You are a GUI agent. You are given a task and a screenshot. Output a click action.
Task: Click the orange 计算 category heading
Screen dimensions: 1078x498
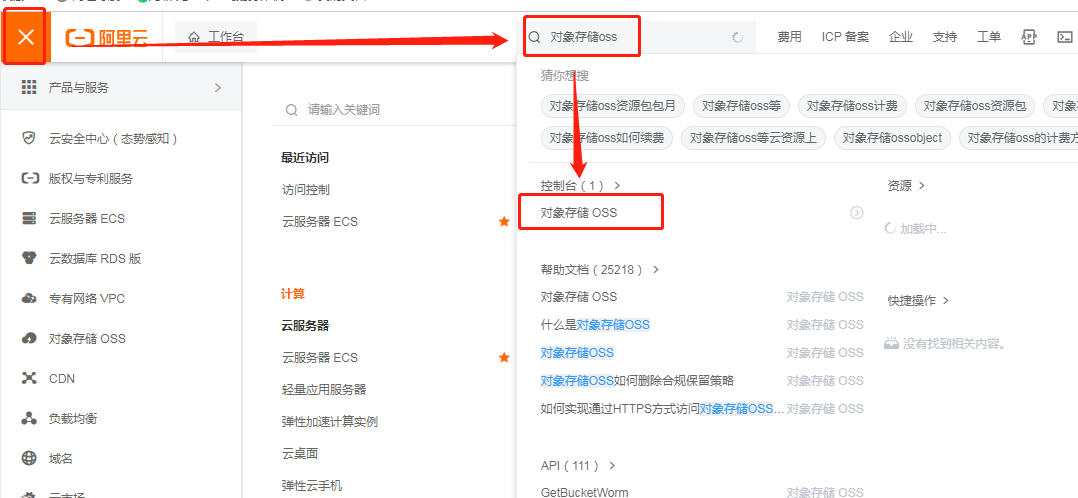pos(293,294)
